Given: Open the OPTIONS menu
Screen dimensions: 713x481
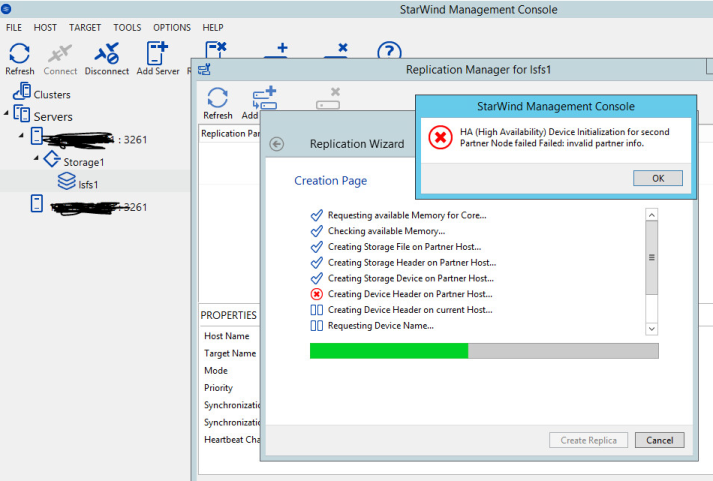Looking at the screenshot, I should tap(171, 28).
